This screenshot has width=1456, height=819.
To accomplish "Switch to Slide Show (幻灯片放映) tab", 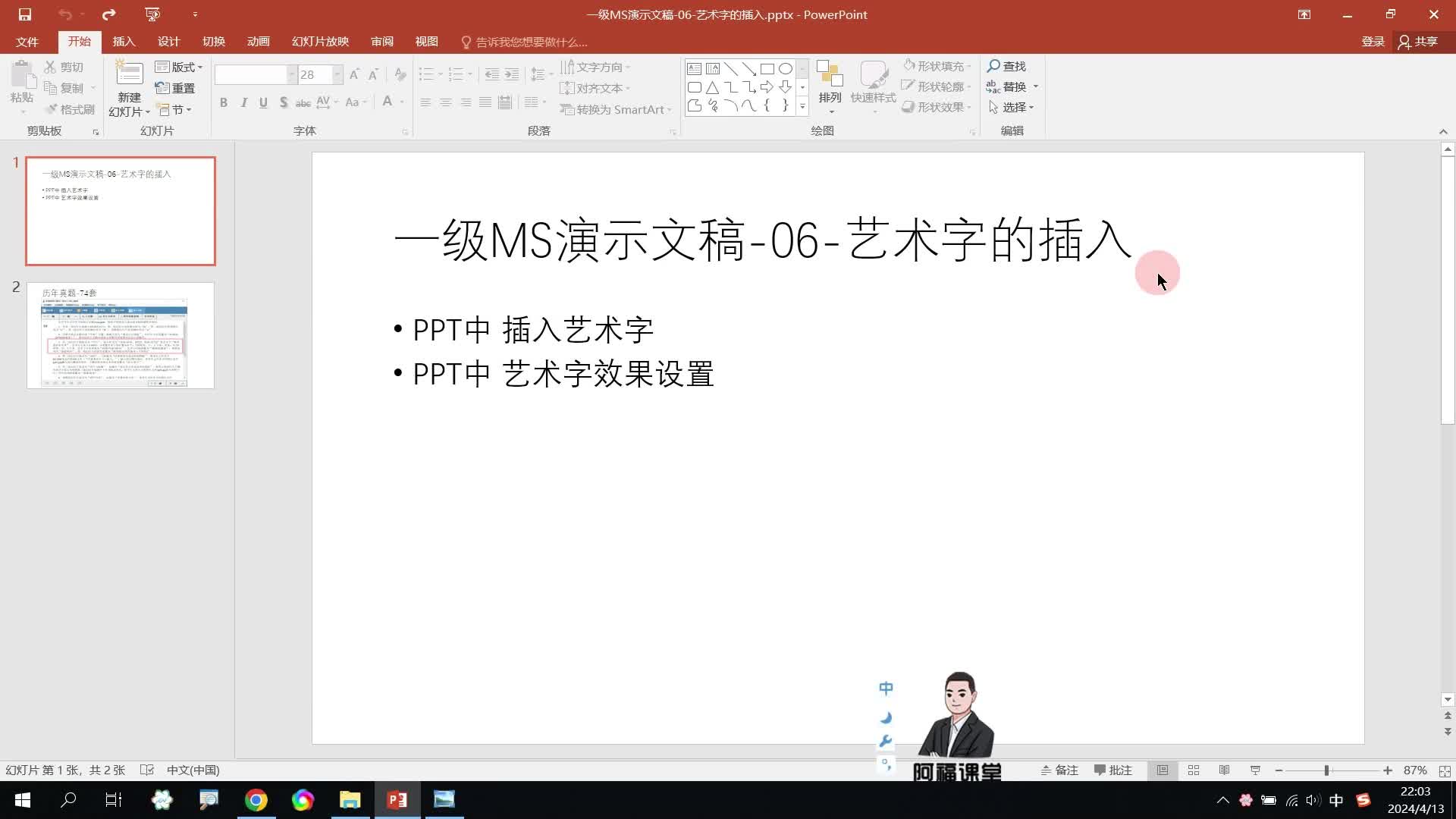I will [x=320, y=42].
